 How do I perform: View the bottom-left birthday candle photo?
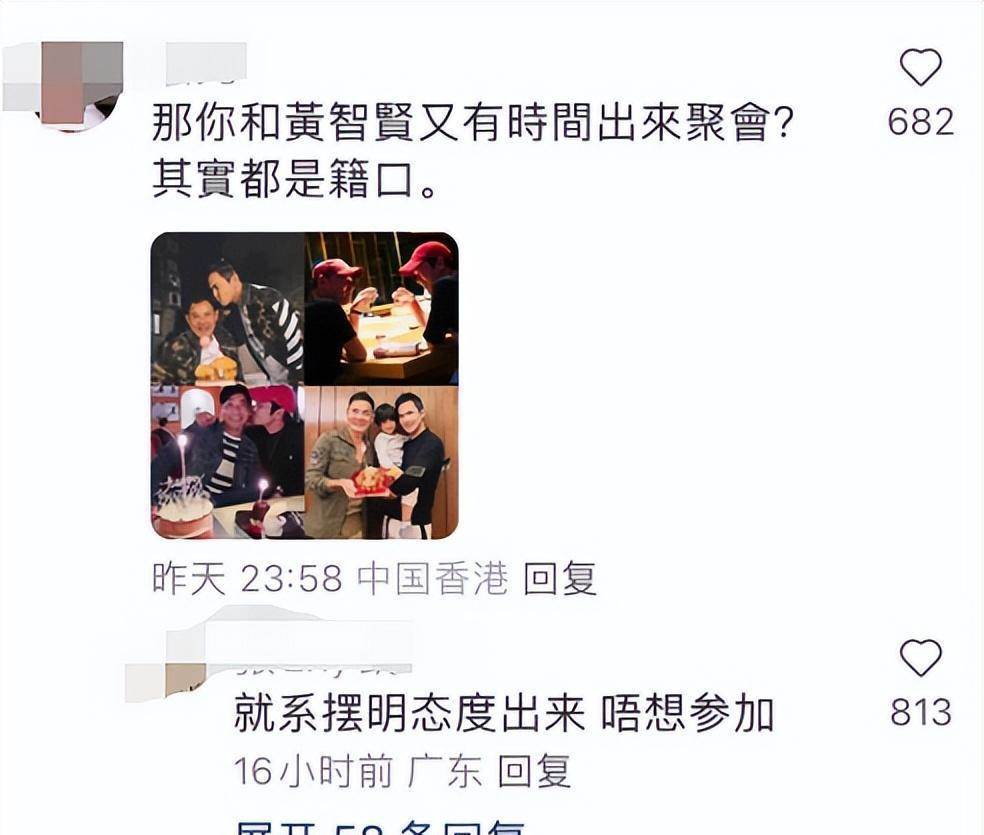point(228,462)
